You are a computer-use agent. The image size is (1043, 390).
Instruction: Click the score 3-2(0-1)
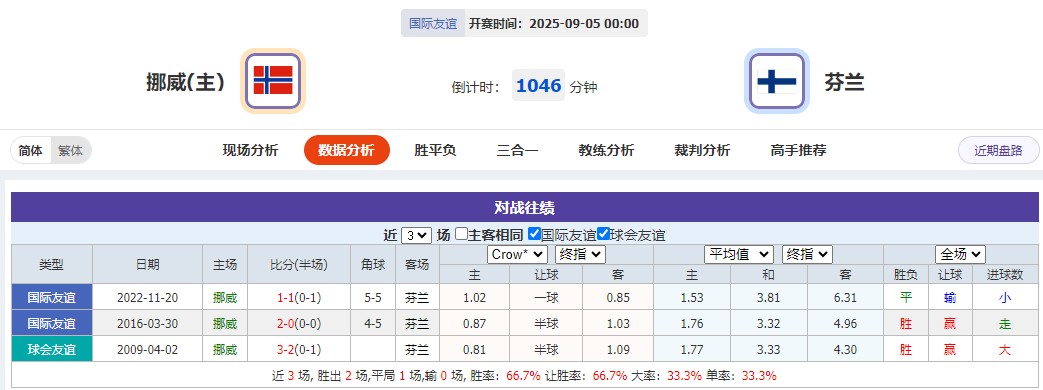[x=299, y=349]
